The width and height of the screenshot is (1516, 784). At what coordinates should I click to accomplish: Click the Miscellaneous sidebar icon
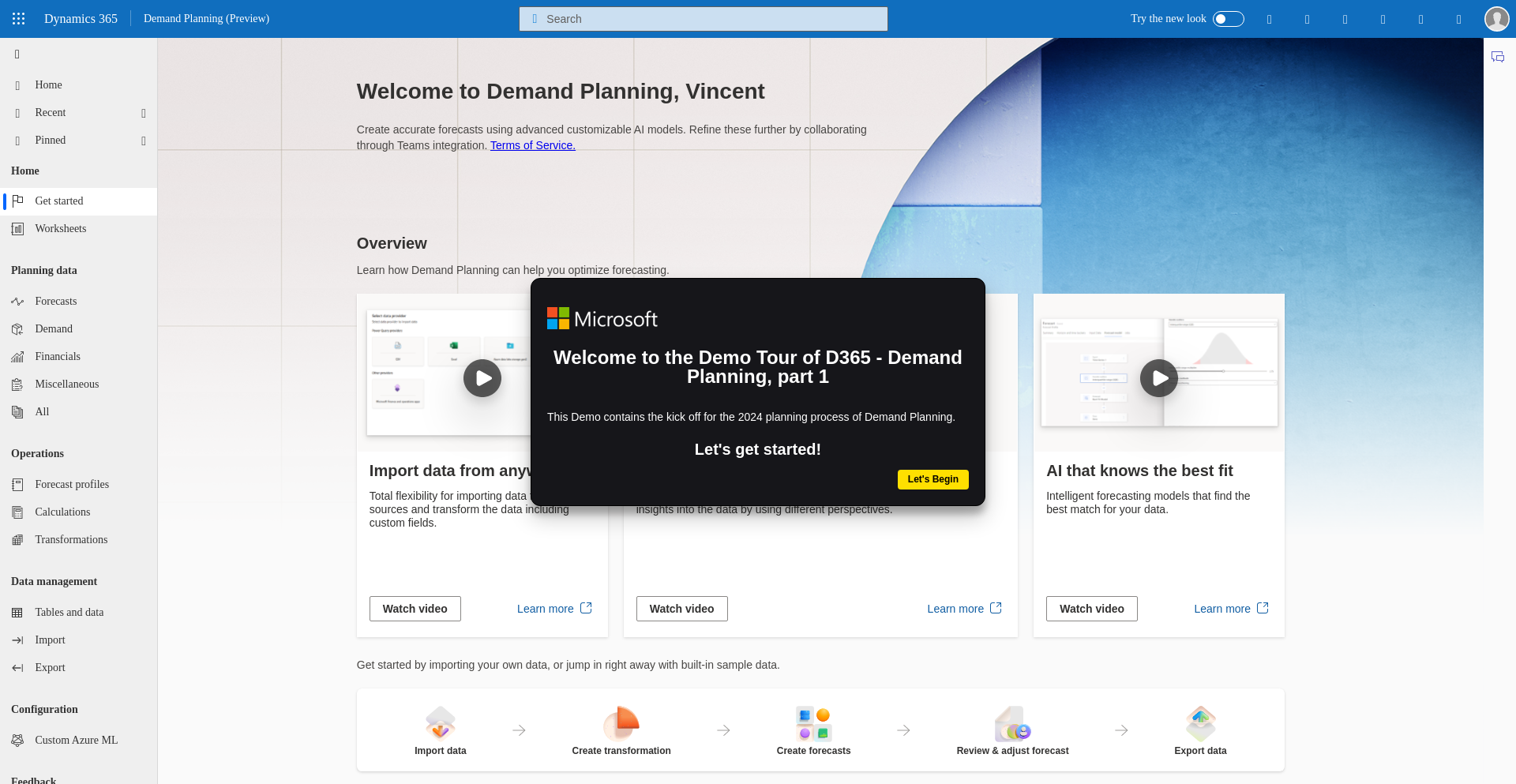[17, 384]
